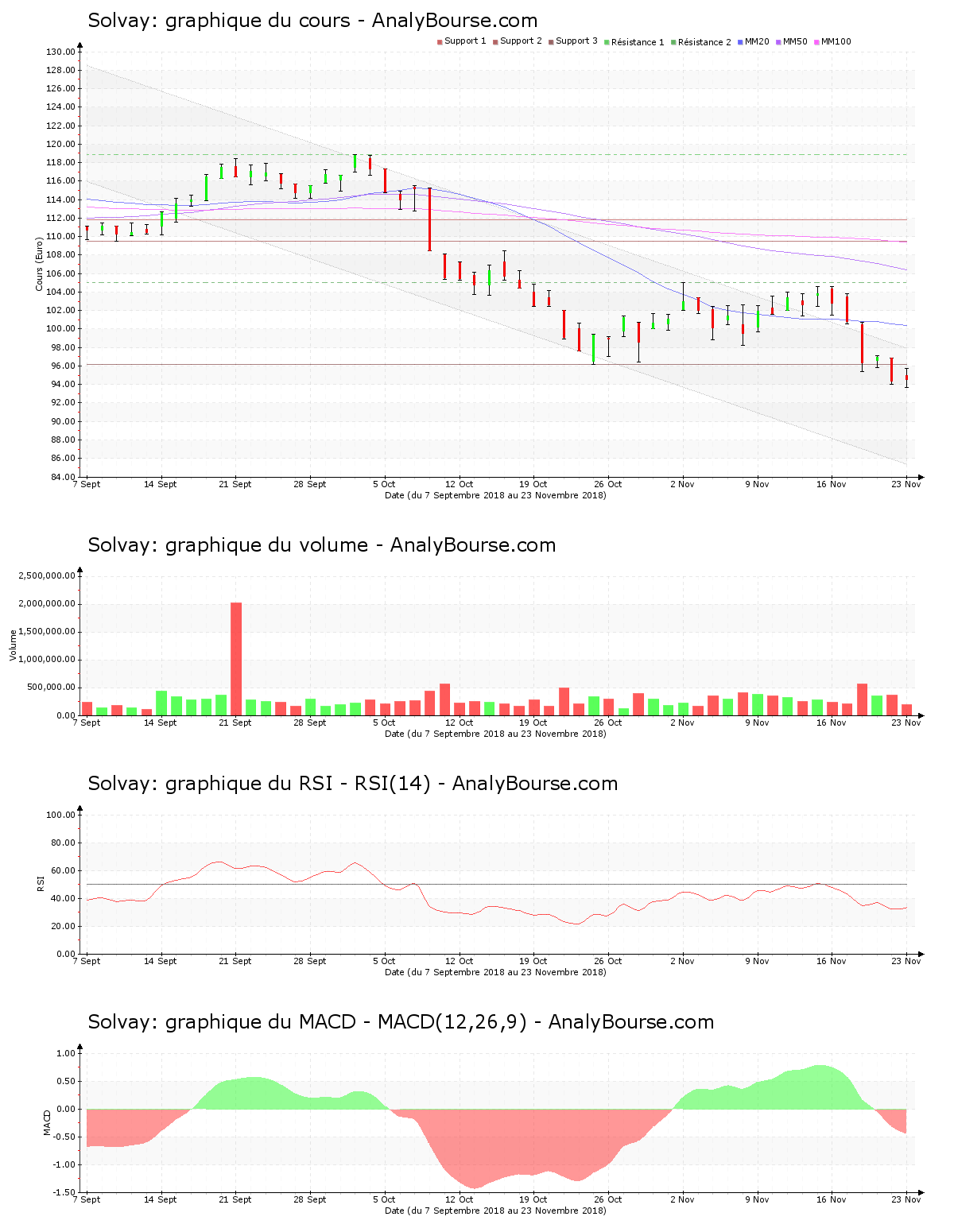Click the 500,000.00 volume axis value

pos(50,688)
